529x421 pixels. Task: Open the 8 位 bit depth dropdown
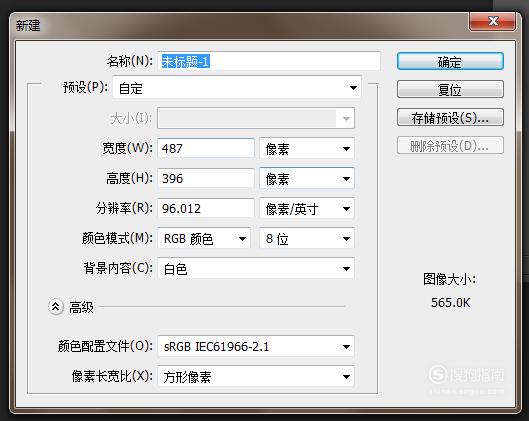(307, 238)
